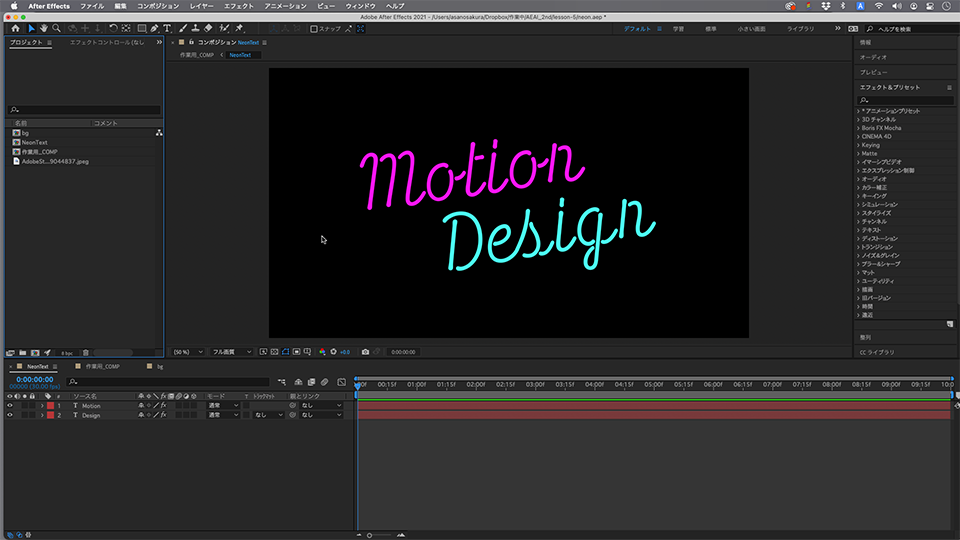
Task: Select the Pen tool
Action: tap(154, 28)
